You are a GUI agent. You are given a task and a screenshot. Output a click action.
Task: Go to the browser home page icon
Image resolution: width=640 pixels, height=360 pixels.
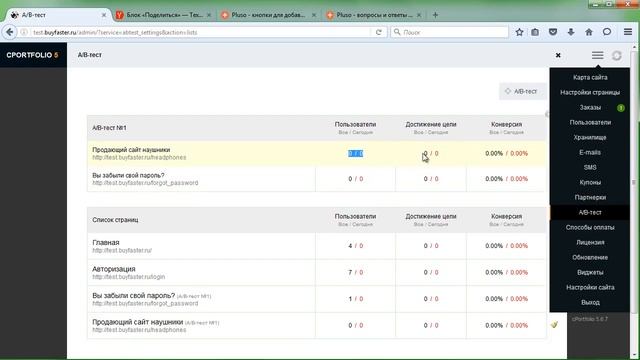tap(589, 32)
